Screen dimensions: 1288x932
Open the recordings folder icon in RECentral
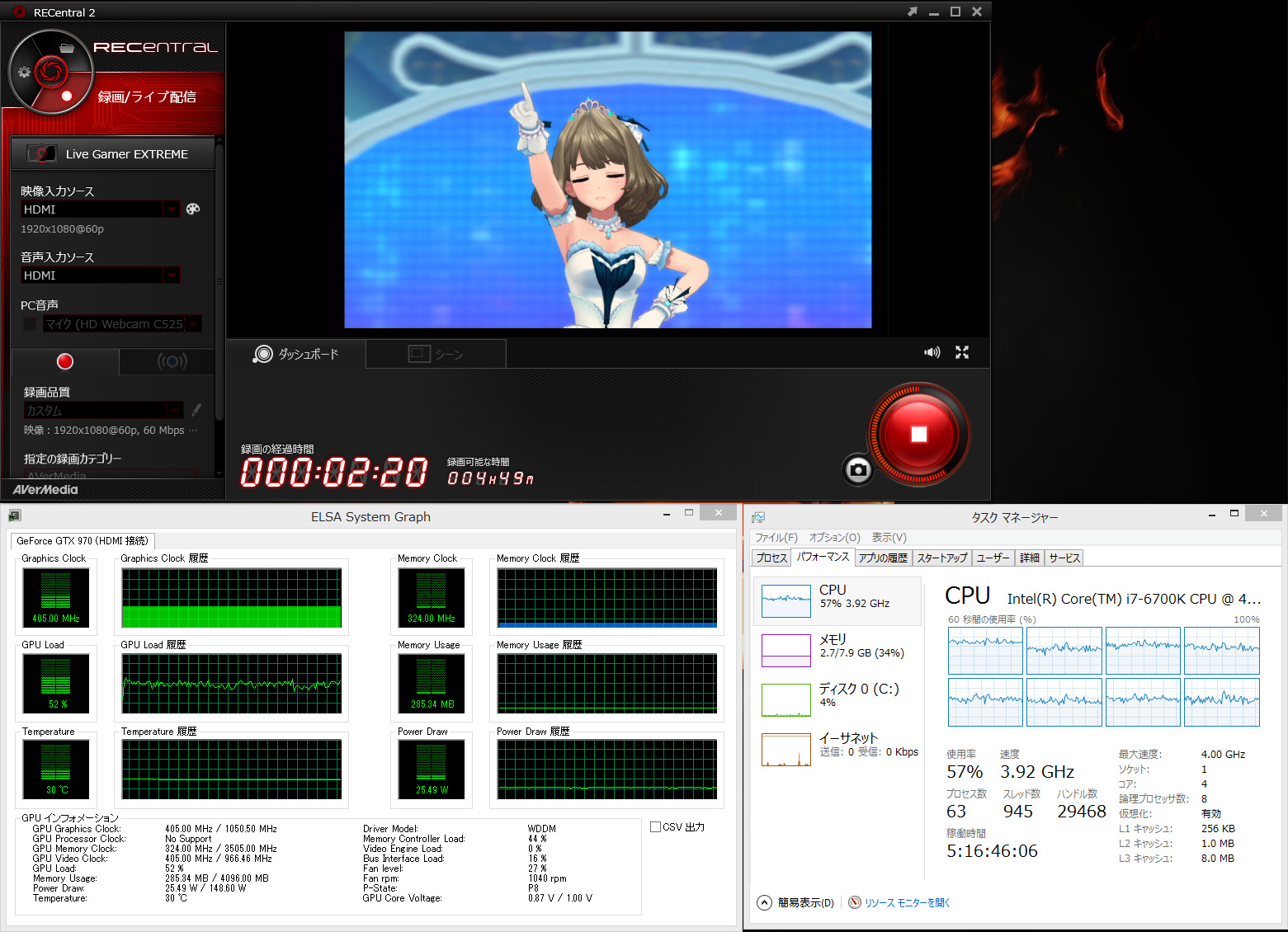[67, 48]
